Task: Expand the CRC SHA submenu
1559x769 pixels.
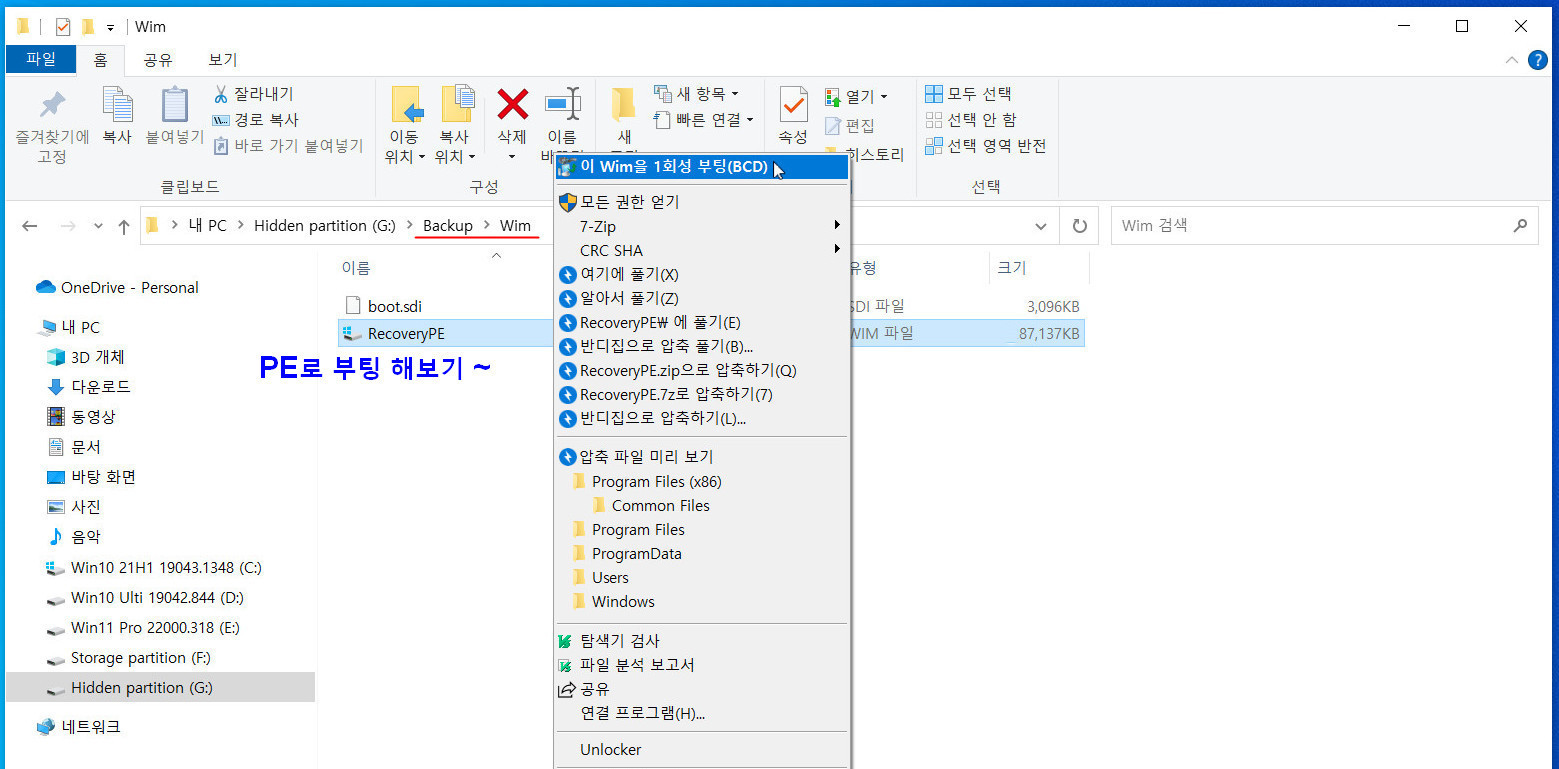Action: tap(702, 250)
